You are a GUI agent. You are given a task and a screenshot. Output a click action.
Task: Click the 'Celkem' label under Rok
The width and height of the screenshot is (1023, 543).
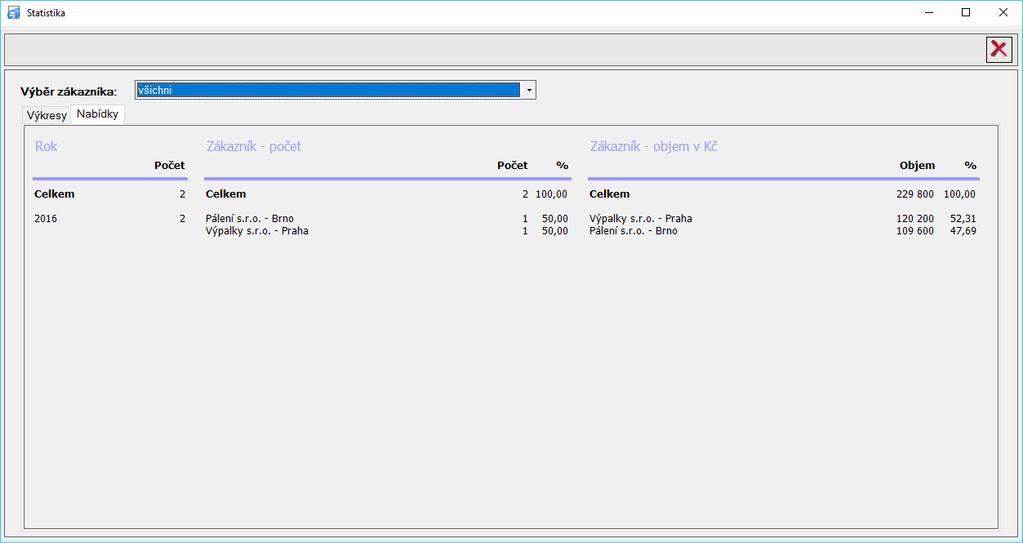point(54,194)
